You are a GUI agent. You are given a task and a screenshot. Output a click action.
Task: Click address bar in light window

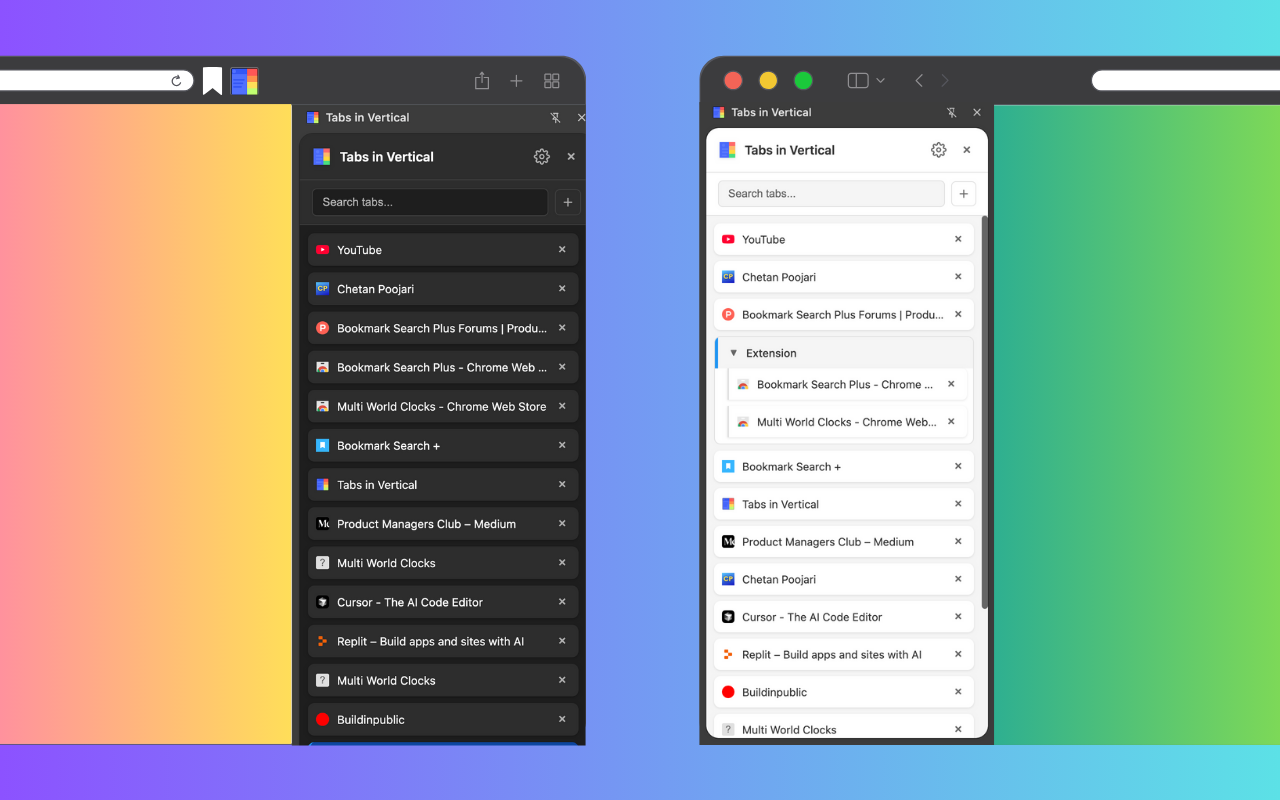tap(1186, 81)
